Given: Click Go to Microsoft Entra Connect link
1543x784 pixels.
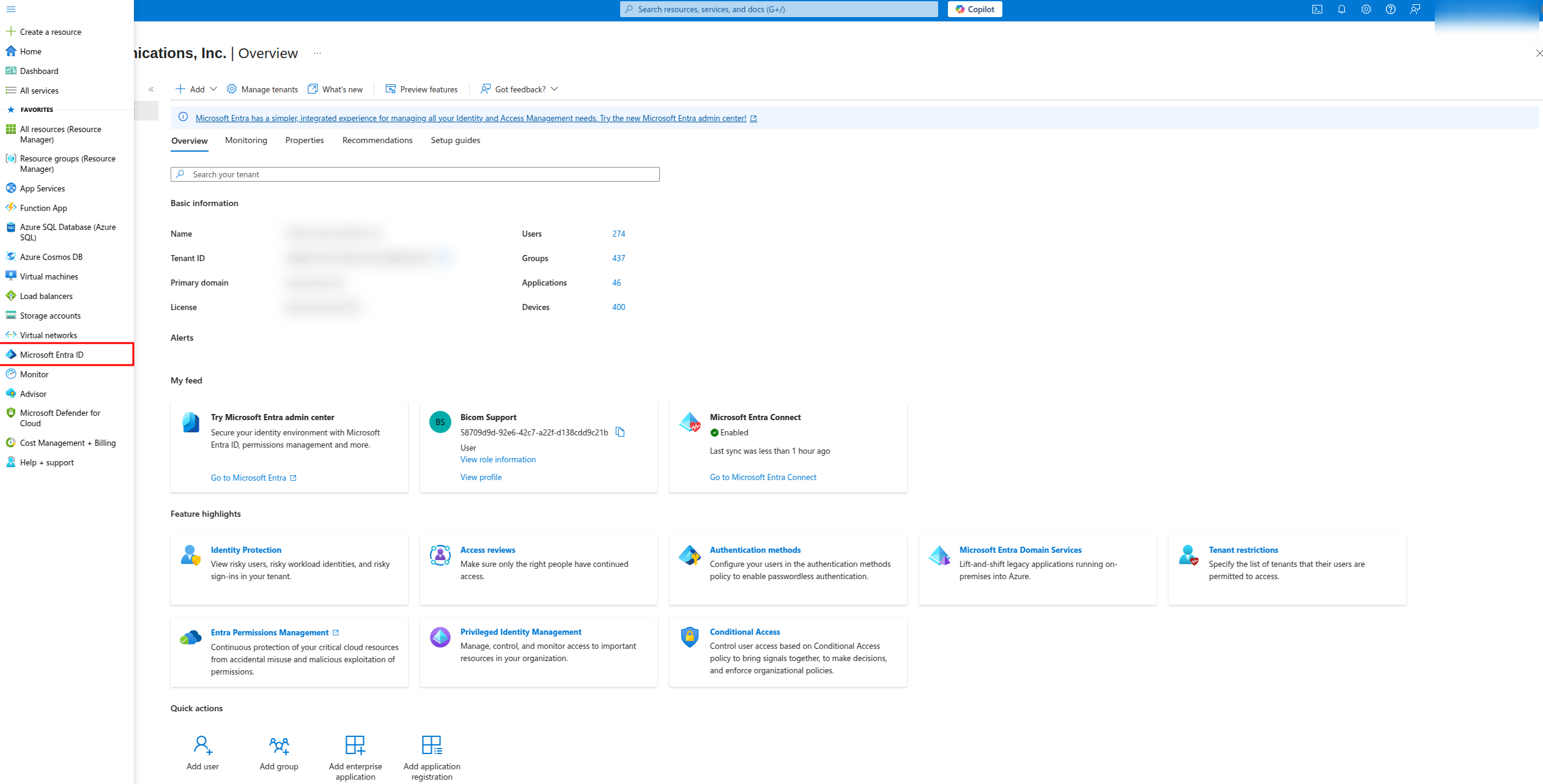Looking at the screenshot, I should click(763, 477).
